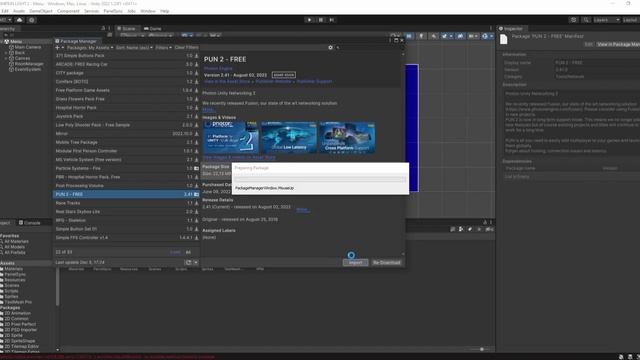Open the Global Low Latency preview thumbnail

click(x=289, y=137)
